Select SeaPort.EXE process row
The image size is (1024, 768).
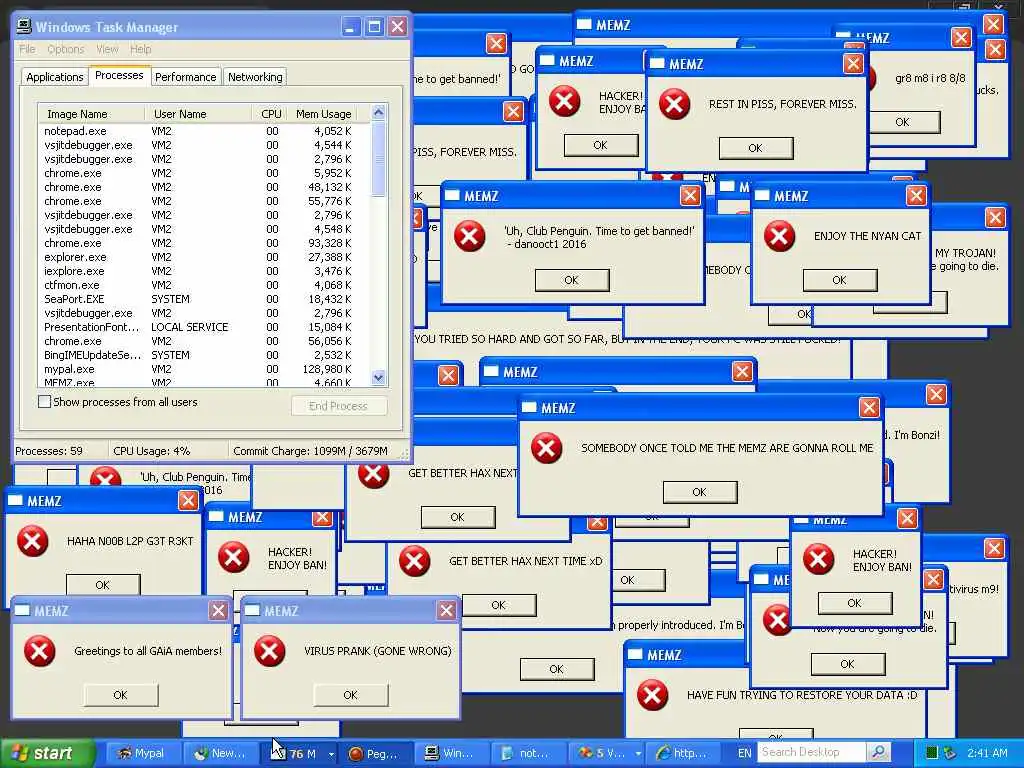point(204,299)
